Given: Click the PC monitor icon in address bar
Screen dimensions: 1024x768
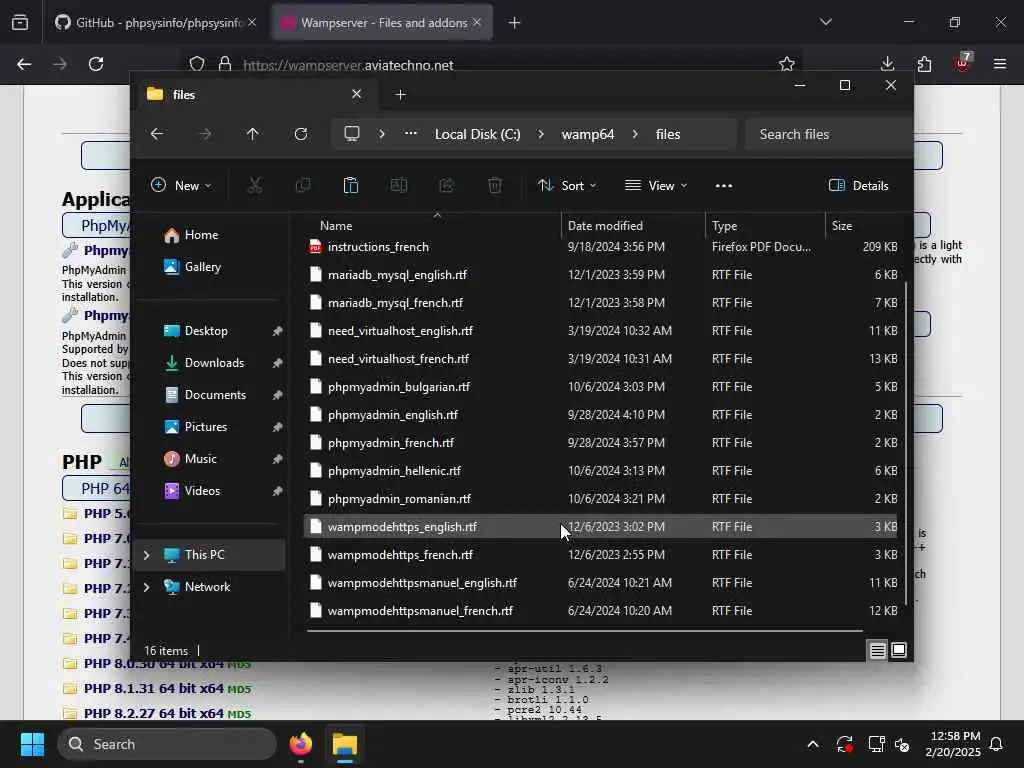Looking at the screenshot, I should click(x=352, y=134).
